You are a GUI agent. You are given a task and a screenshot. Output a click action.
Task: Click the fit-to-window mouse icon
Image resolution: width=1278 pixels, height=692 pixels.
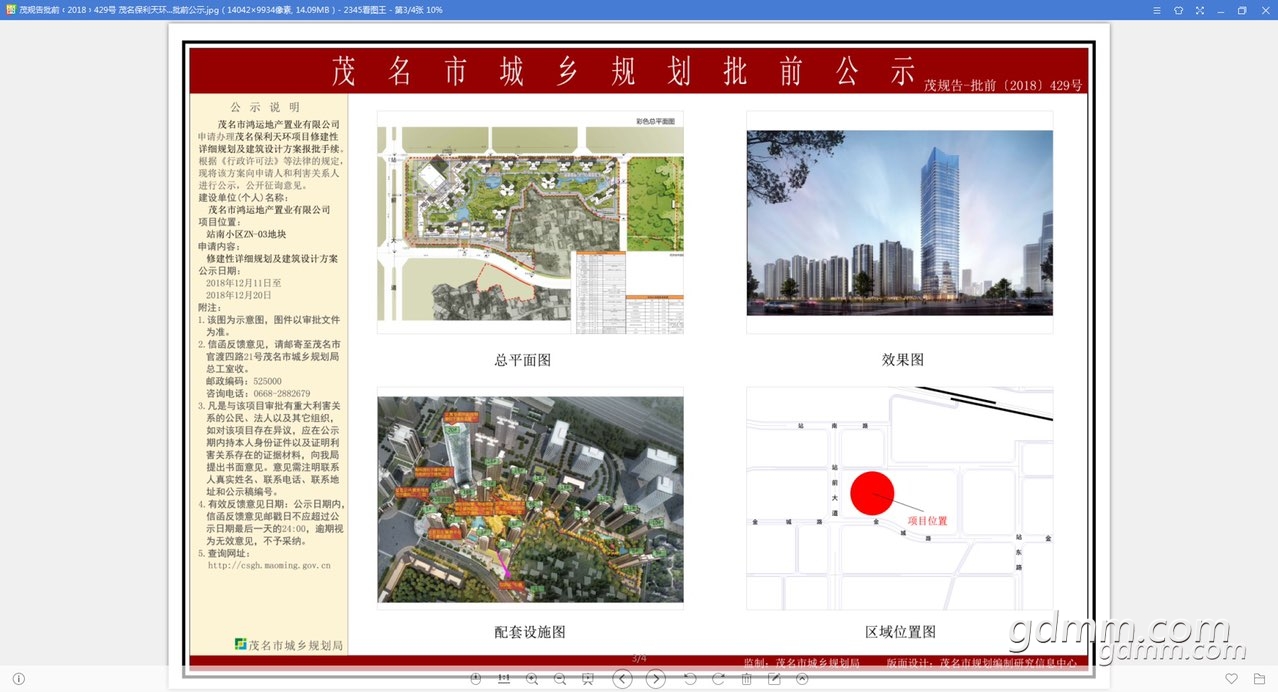[476, 679]
